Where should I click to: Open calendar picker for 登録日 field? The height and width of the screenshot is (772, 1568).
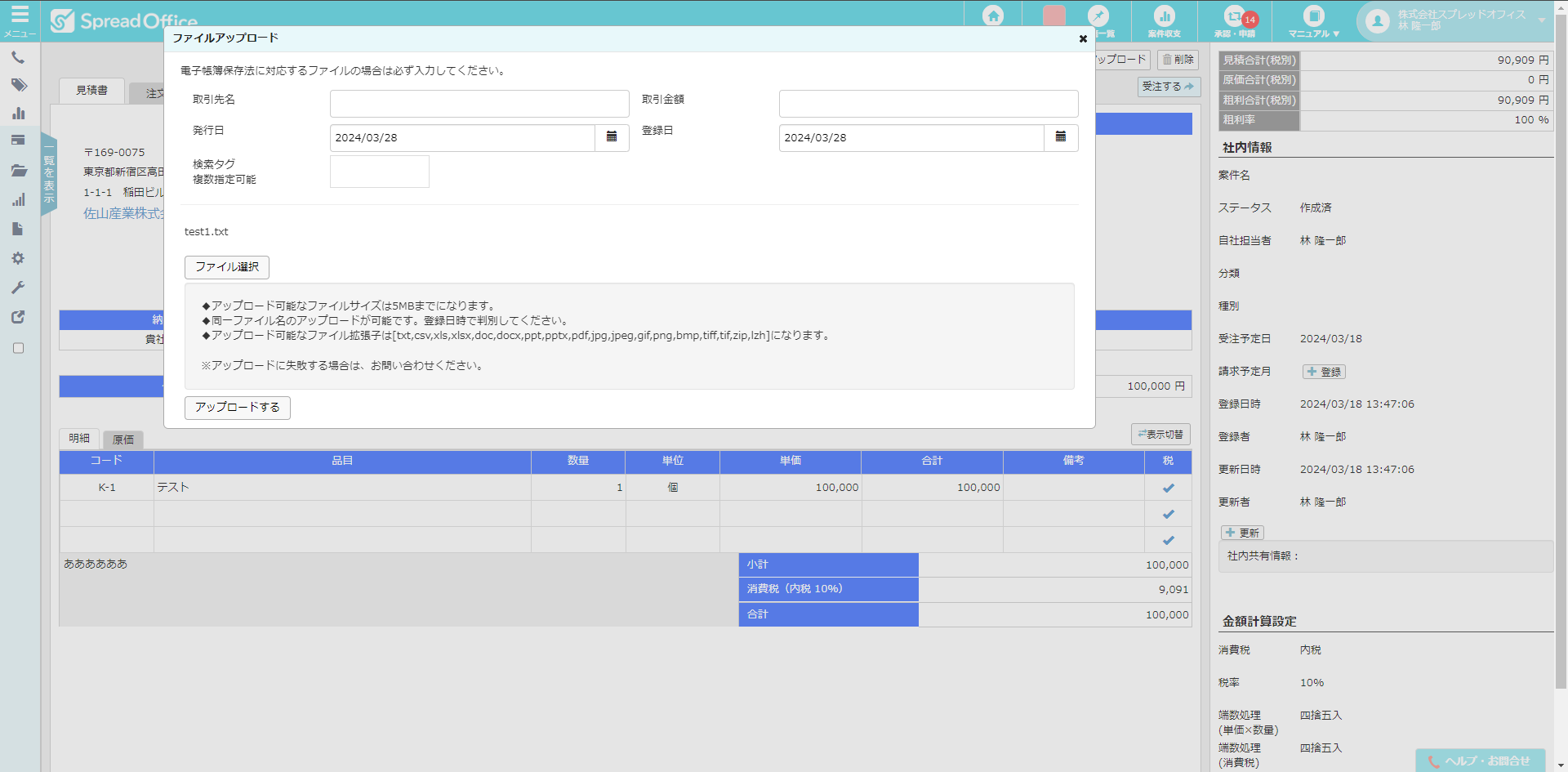click(1061, 137)
